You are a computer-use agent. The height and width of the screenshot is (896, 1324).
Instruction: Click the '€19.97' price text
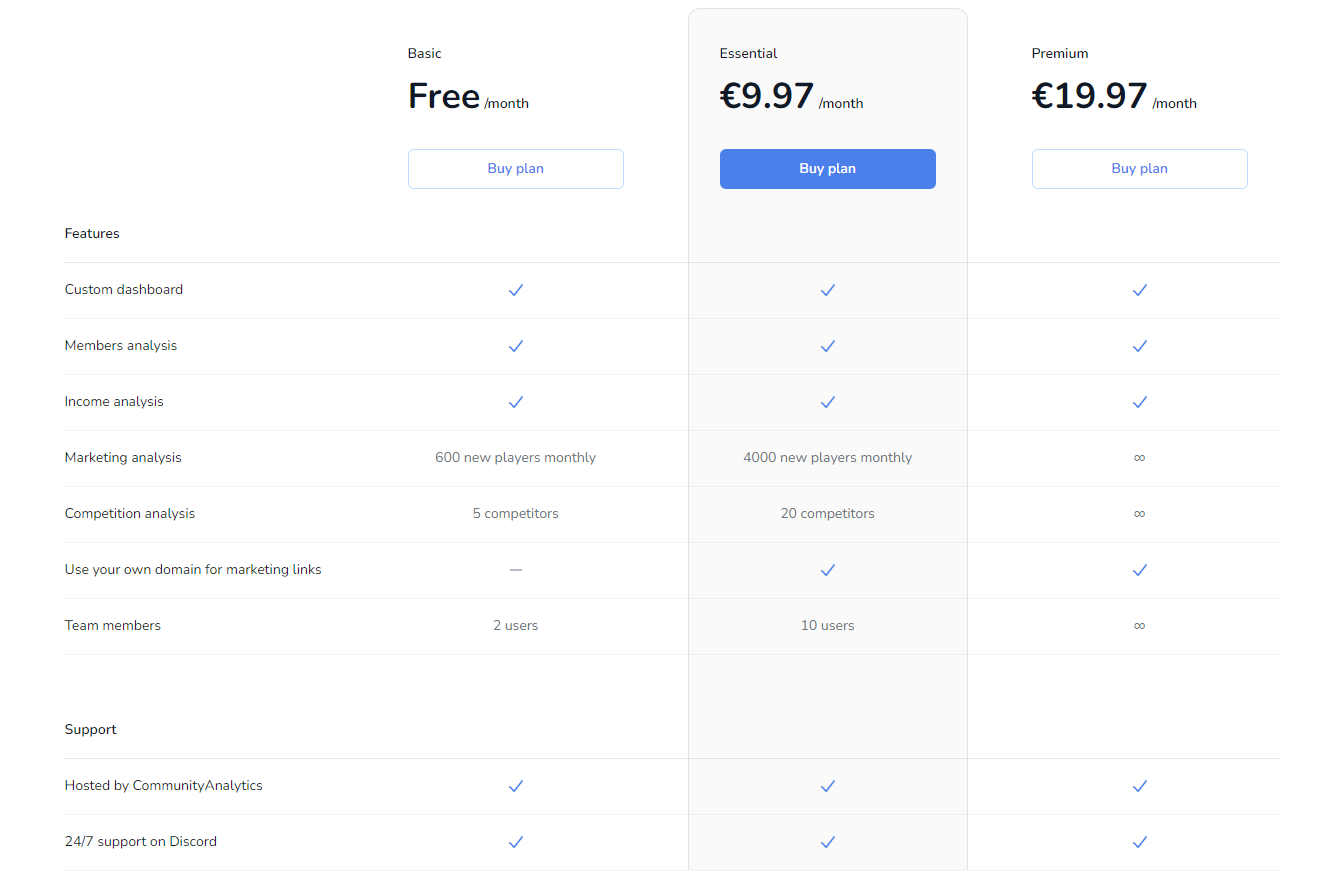[1090, 96]
